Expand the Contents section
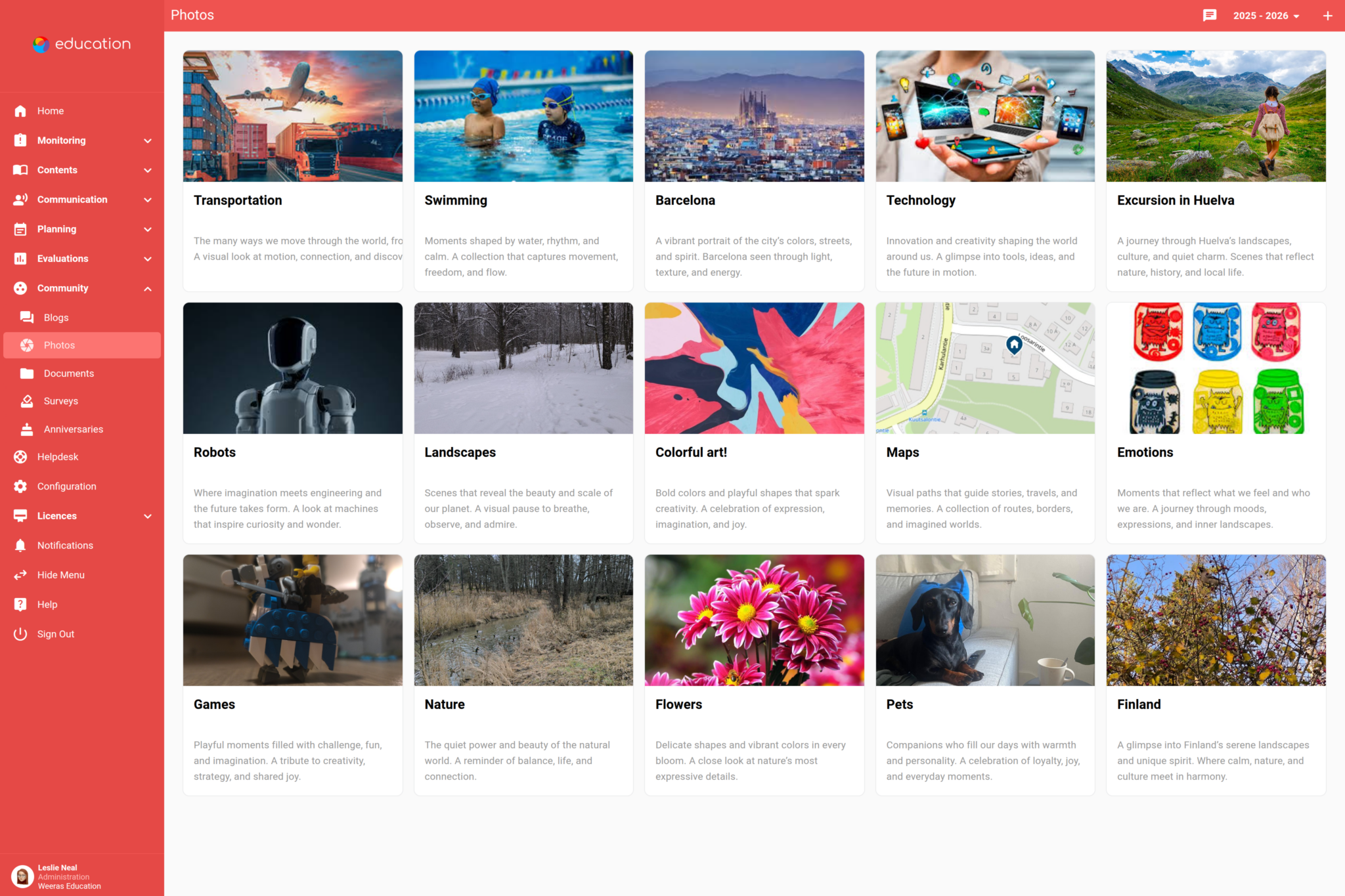Screen dimensions: 1345x896 (x=148, y=169)
